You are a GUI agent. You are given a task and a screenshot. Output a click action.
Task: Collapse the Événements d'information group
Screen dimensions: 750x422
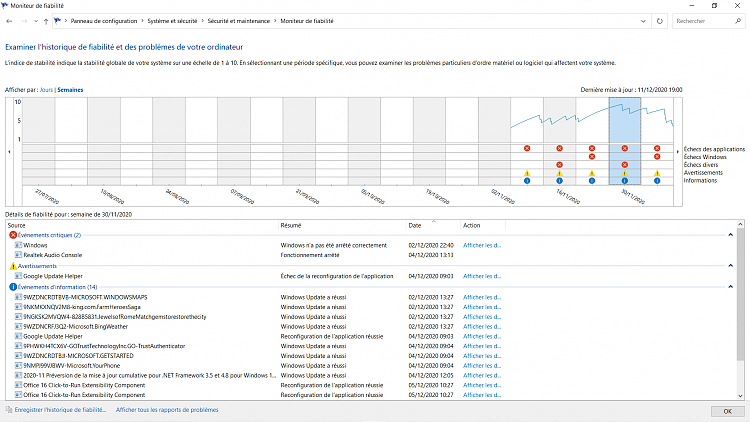(730, 287)
